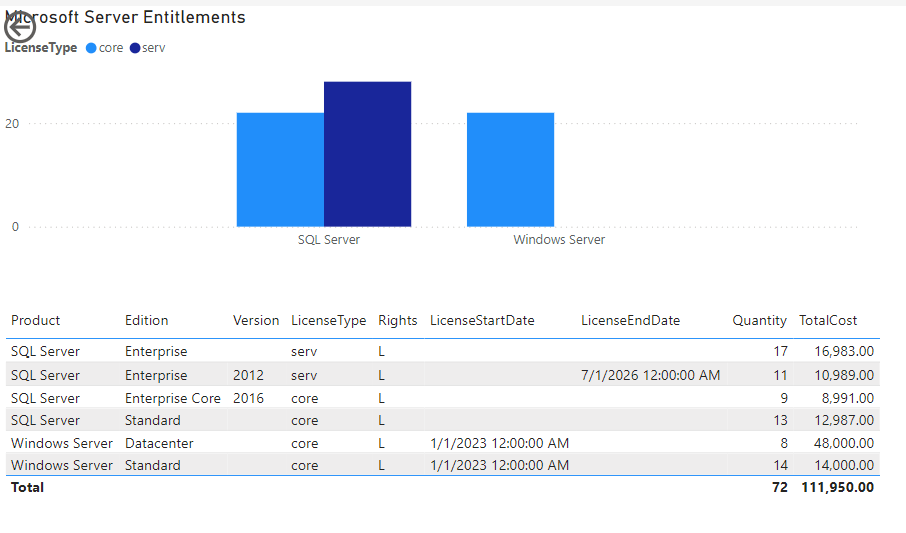The image size is (906, 533).
Task: Sort by LicenseStartDate column header
Action: tap(482, 321)
